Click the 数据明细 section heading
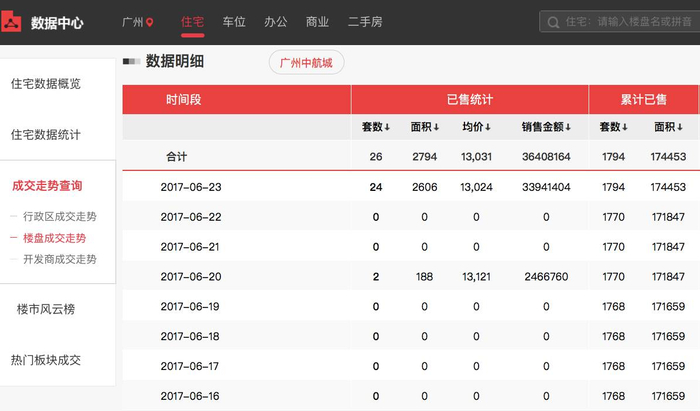The image size is (700, 411). pyautogui.click(x=175, y=61)
